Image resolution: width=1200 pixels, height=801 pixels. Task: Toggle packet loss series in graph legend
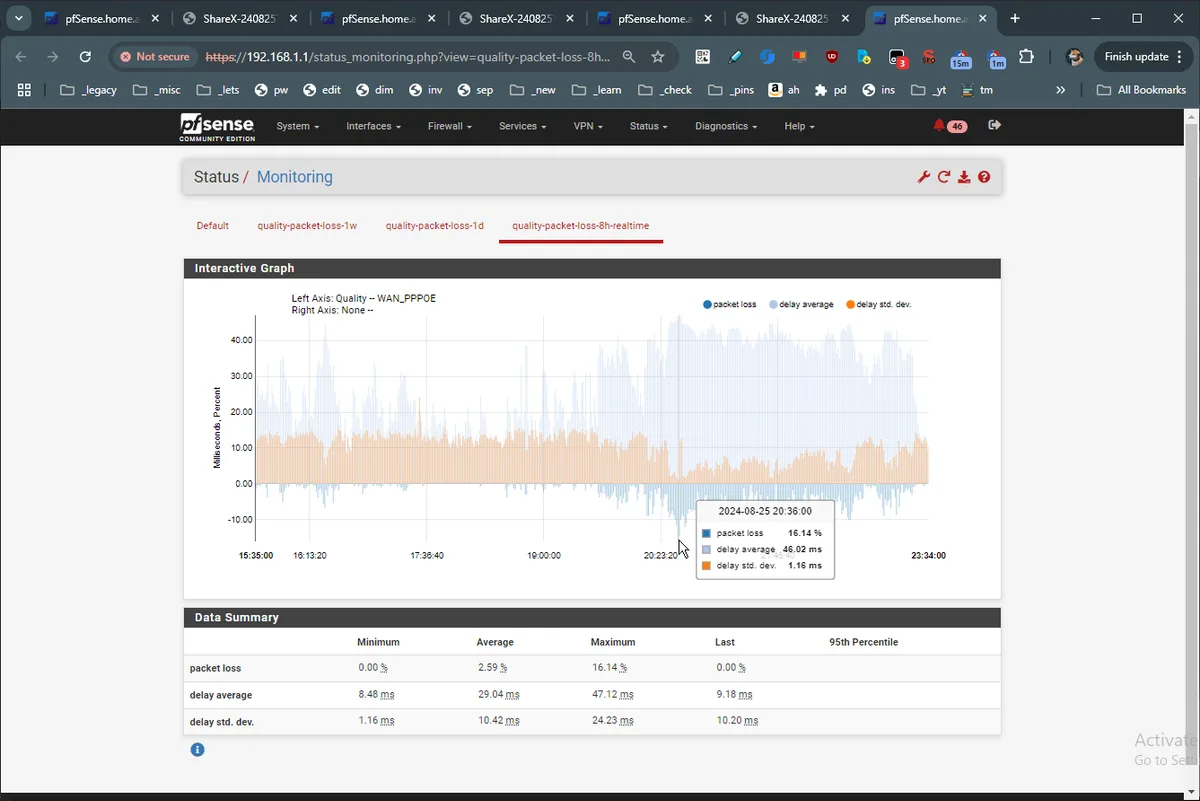coord(730,304)
